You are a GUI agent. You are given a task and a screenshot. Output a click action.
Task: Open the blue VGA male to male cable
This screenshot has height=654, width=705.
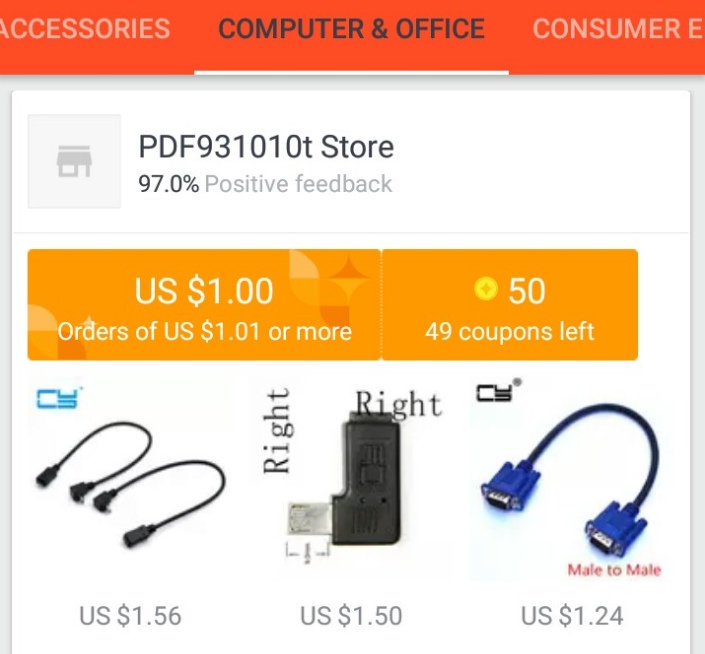tap(572, 479)
